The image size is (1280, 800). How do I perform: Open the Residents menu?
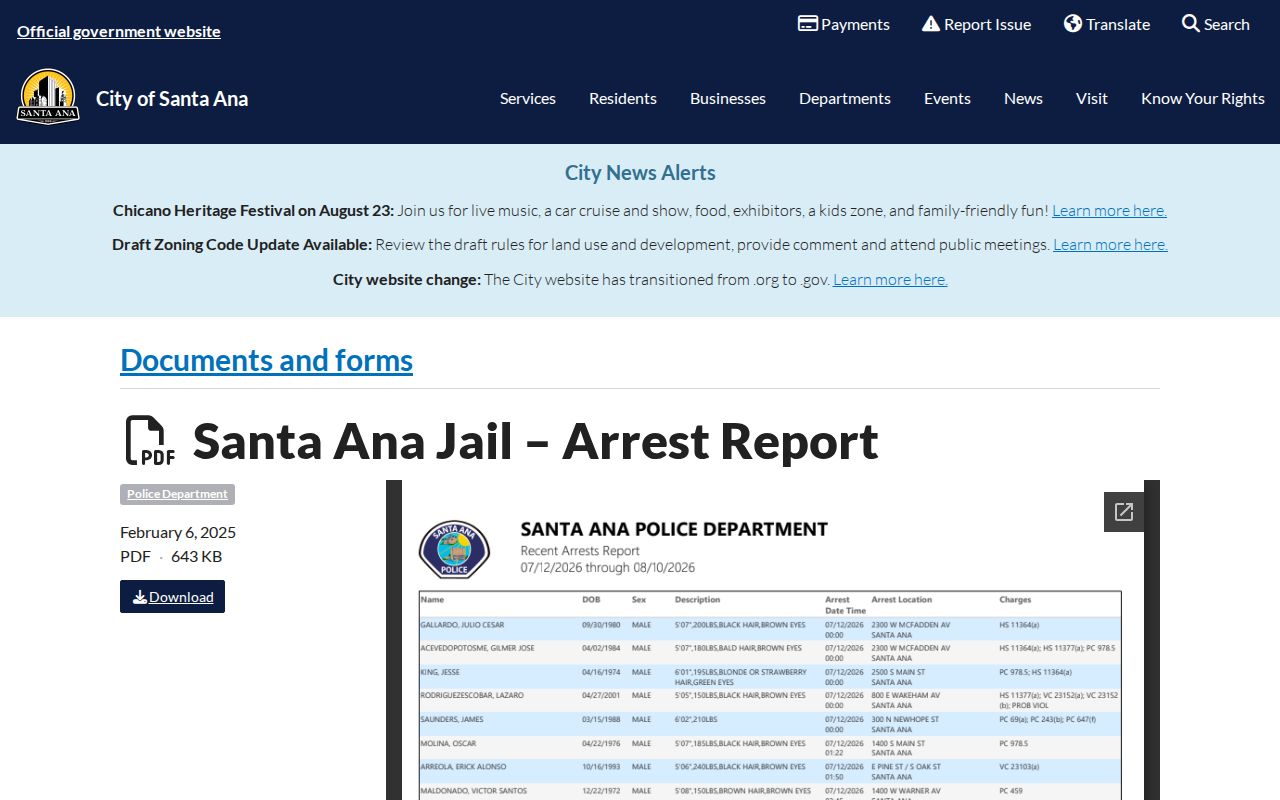pos(623,98)
